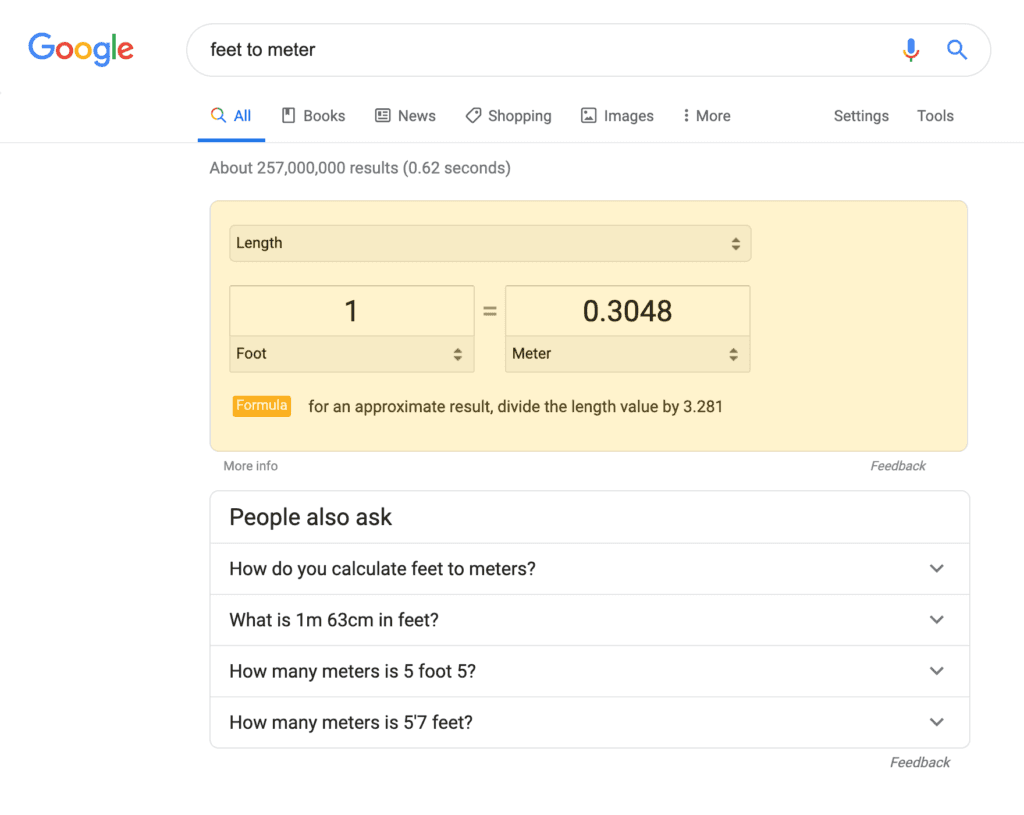Open the Foot unit dropdown
The image size is (1024, 815).
tap(351, 354)
